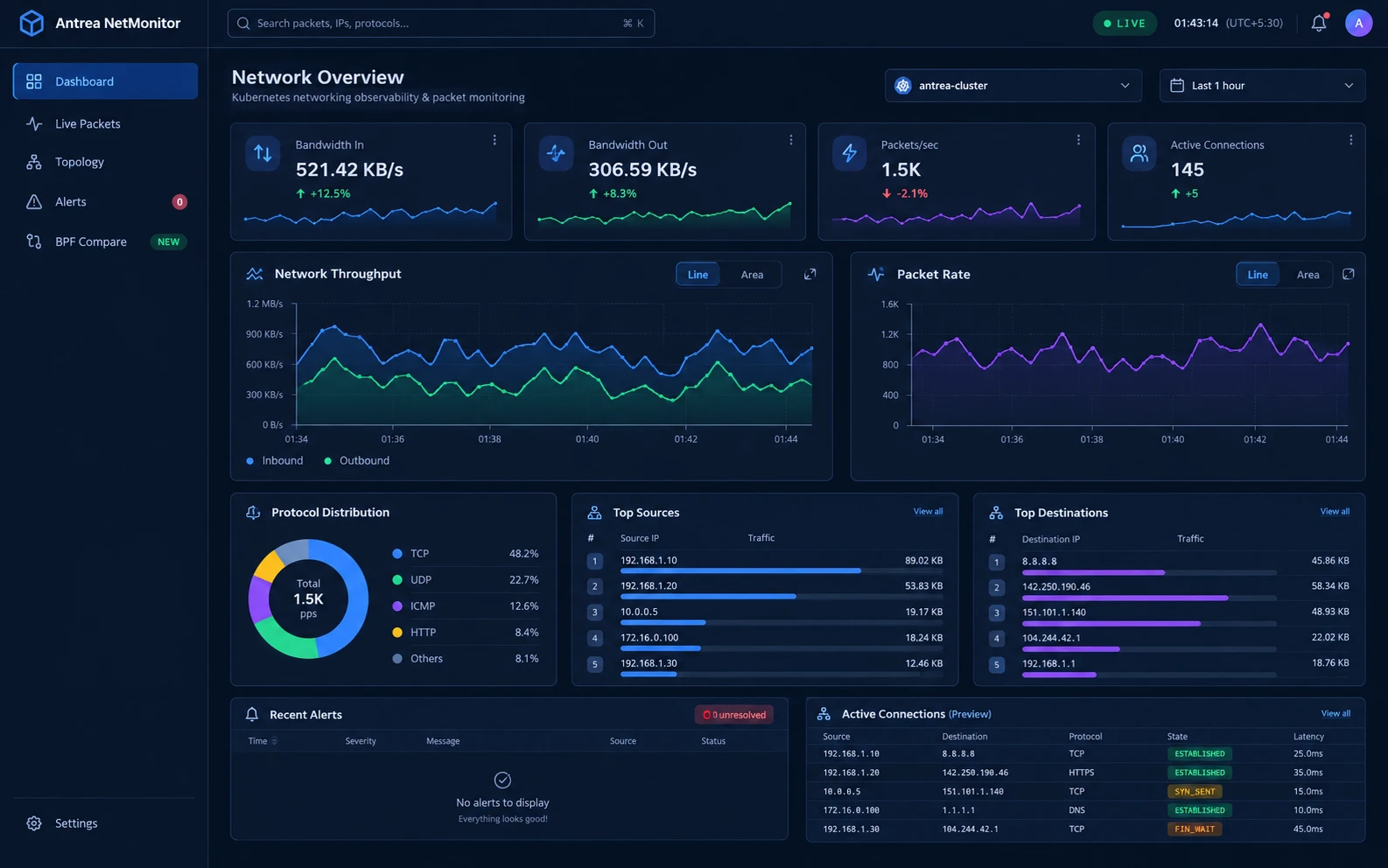The height and width of the screenshot is (868, 1388).
Task: Switch Packet Rate chart to Line
Action: click(1258, 275)
